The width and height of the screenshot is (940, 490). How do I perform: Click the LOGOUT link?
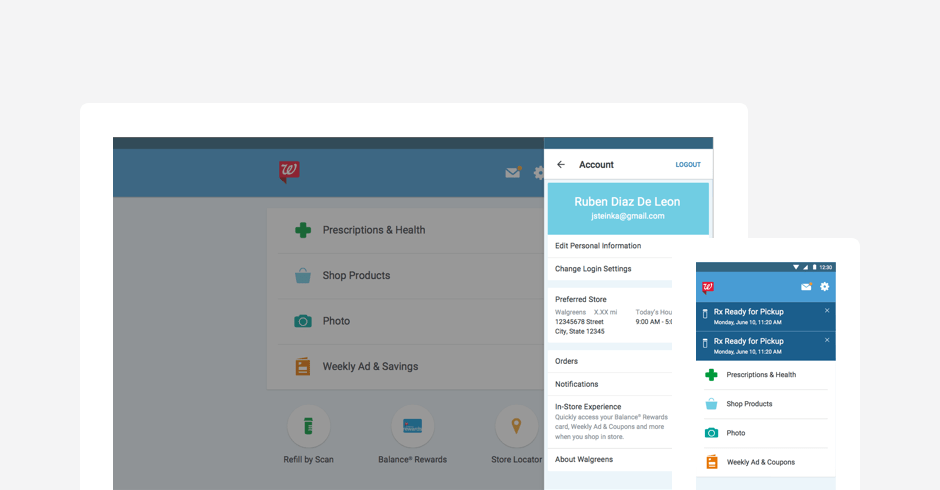point(688,165)
